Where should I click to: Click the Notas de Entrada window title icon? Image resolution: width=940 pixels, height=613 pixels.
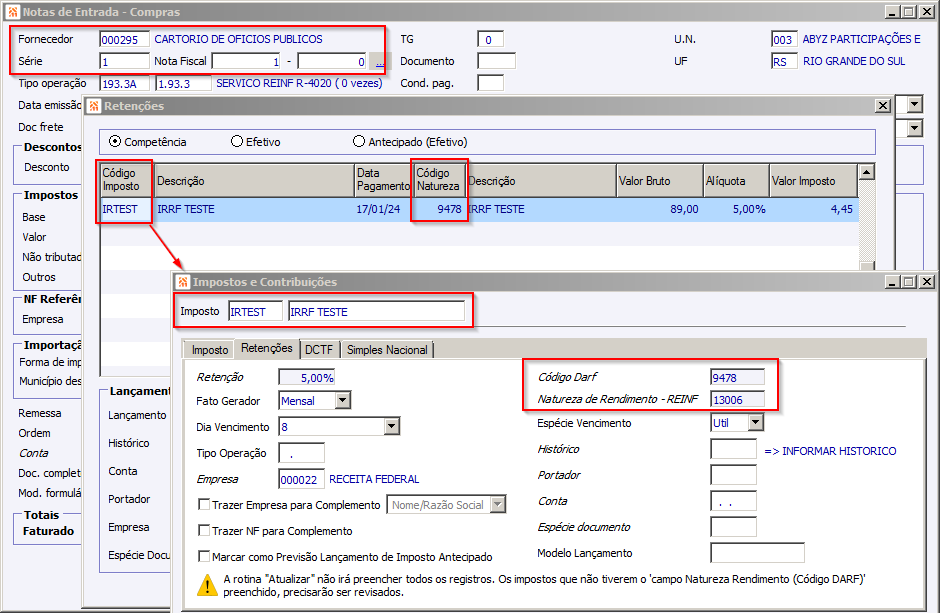(x=12, y=12)
